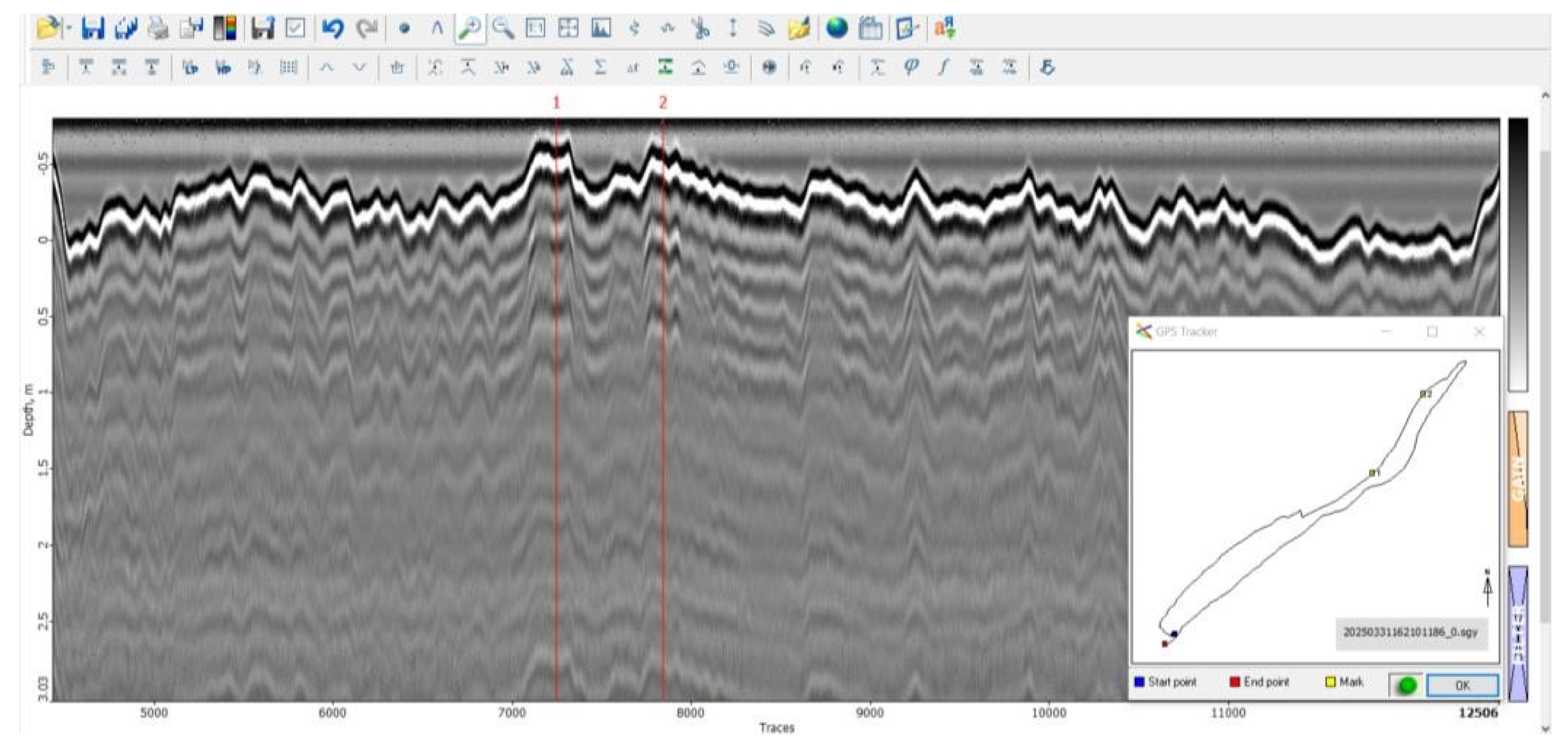Click the blue undo arrow
The image size is (1568, 754).
pyautogui.click(x=333, y=28)
